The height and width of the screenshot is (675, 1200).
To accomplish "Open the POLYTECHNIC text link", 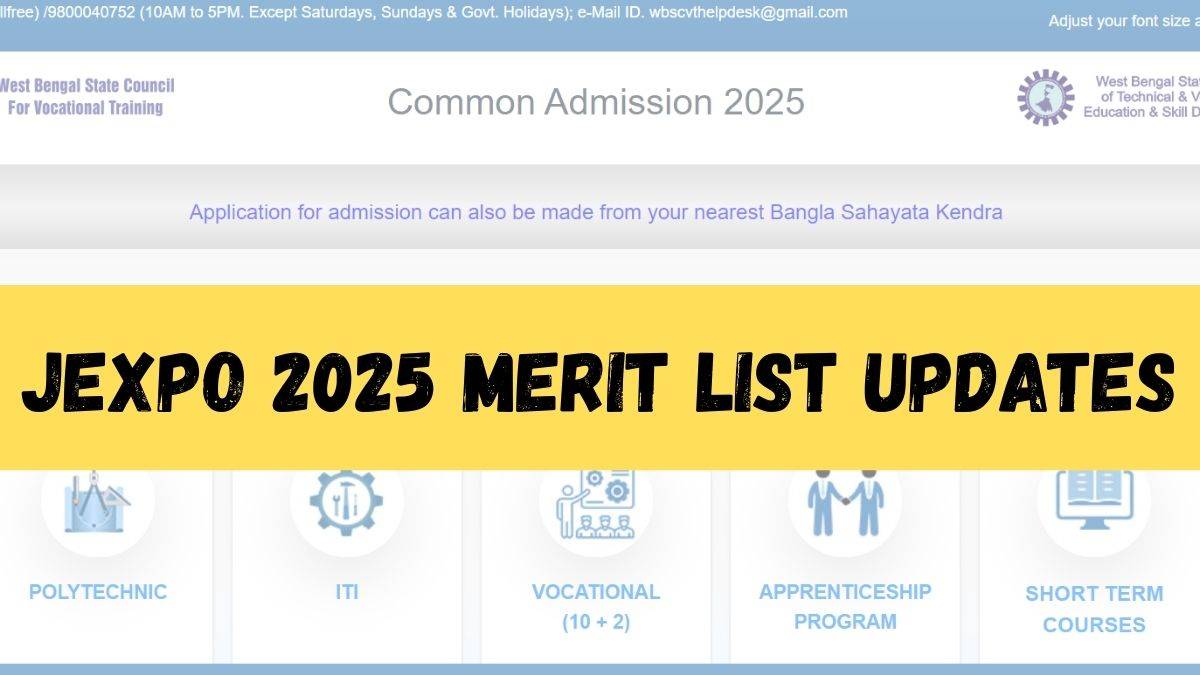I will pyautogui.click(x=98, y=591).
